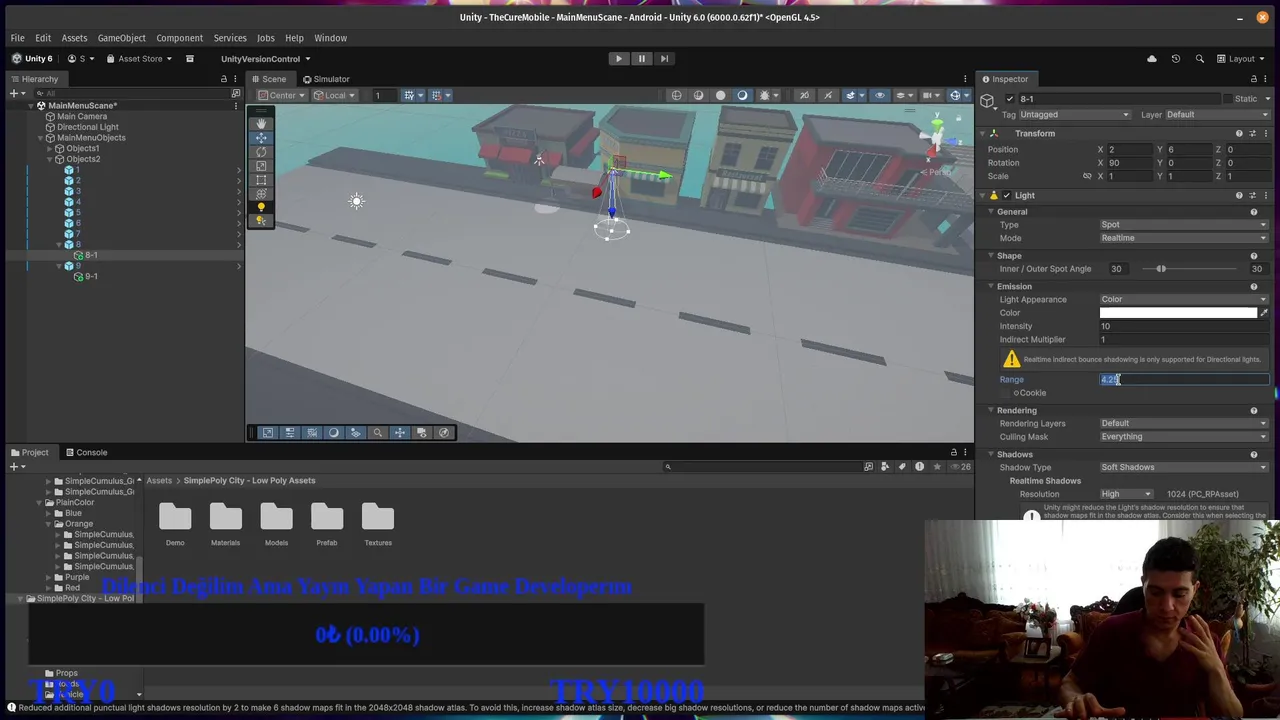This screenshot has height=720, width=1280.
Task: Enable the Static checkbox
Action: (x=1227, y=99)
